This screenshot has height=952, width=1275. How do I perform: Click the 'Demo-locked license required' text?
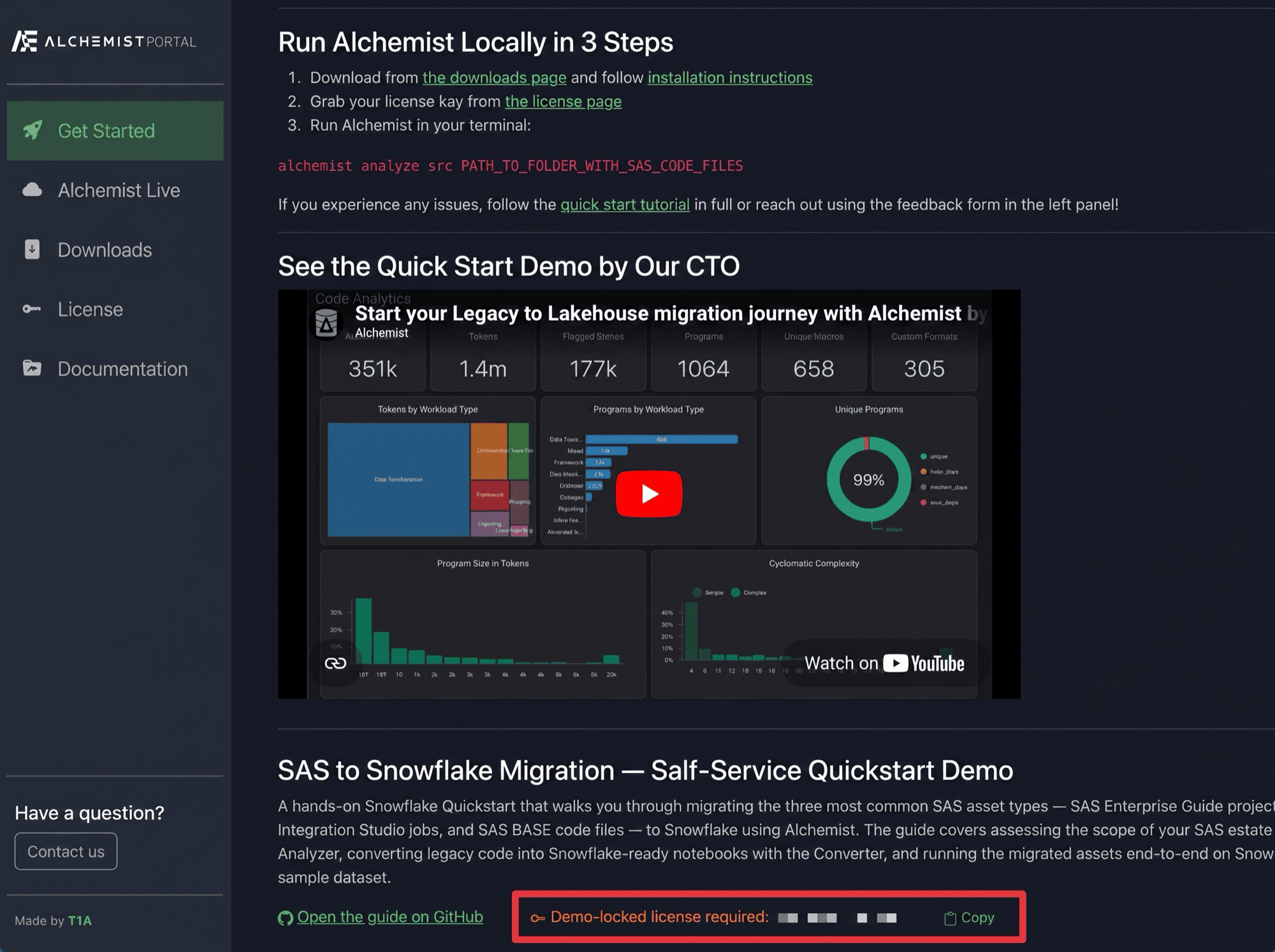point(659,917)
